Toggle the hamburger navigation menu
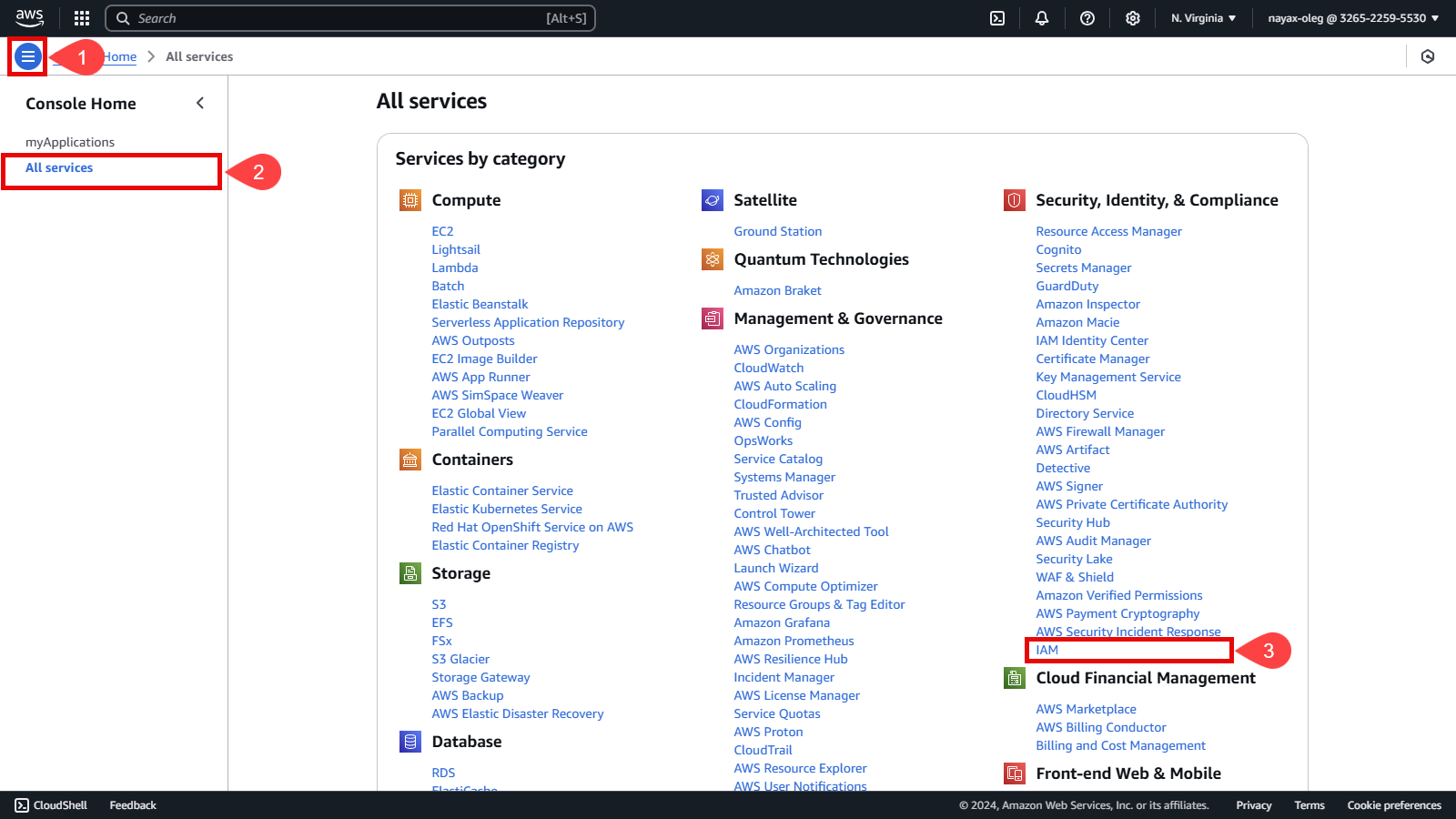 [x=28, y=56]
